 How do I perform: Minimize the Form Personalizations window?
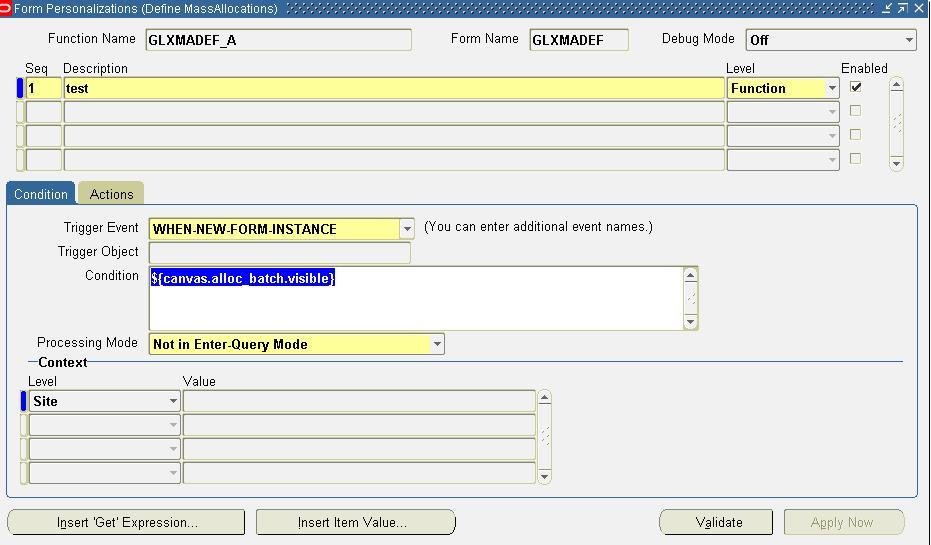887,8
